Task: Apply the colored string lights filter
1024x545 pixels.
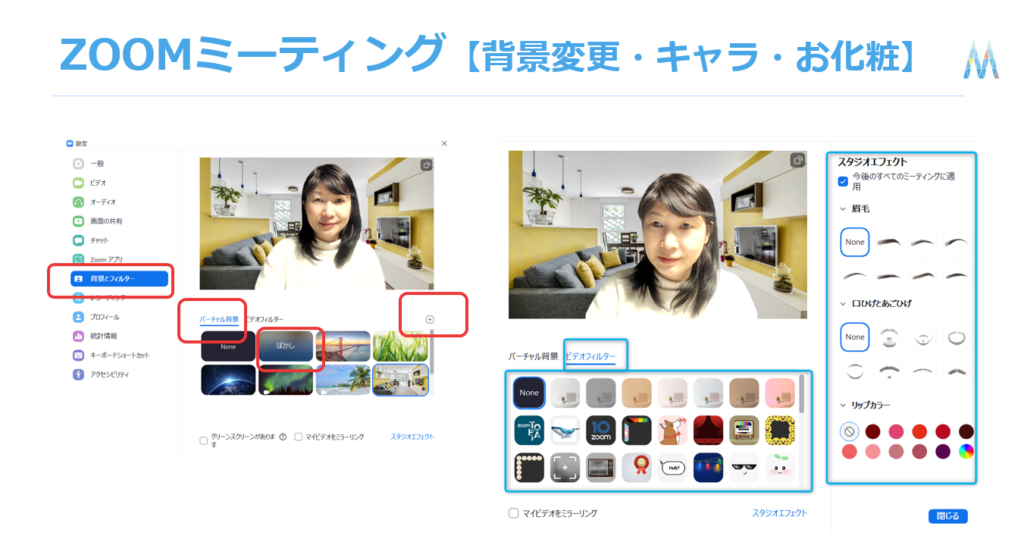Action: (x=709, y=468)
